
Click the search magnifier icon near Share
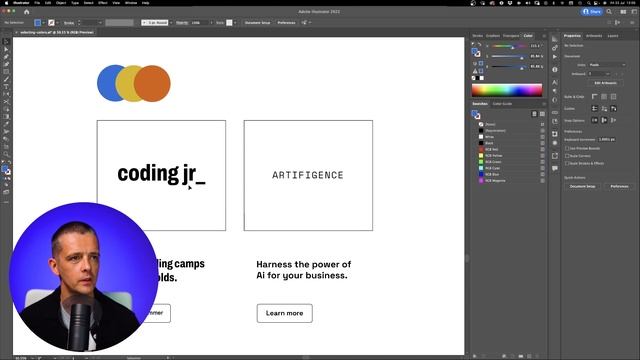point(609,12)
